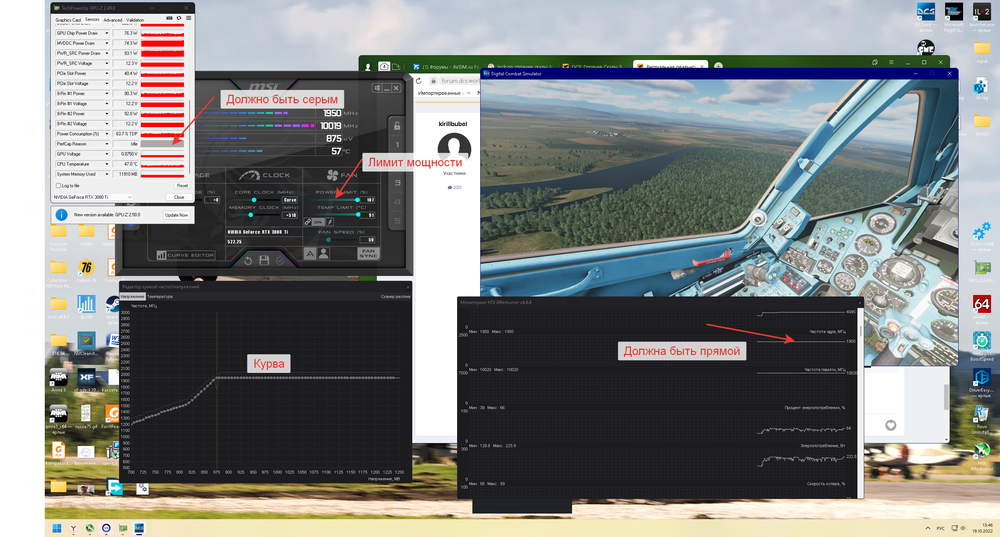
Task: Click Сканер разгона in curve editor
Action: point(395,297)
